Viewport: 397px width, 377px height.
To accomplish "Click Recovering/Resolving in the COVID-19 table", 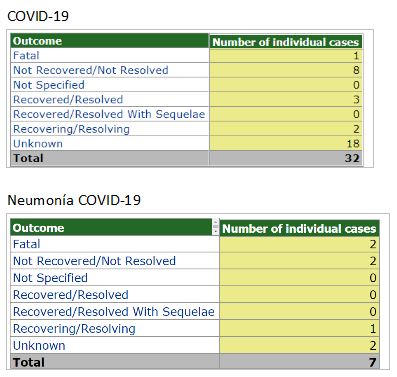I will (x=71, y=129).
